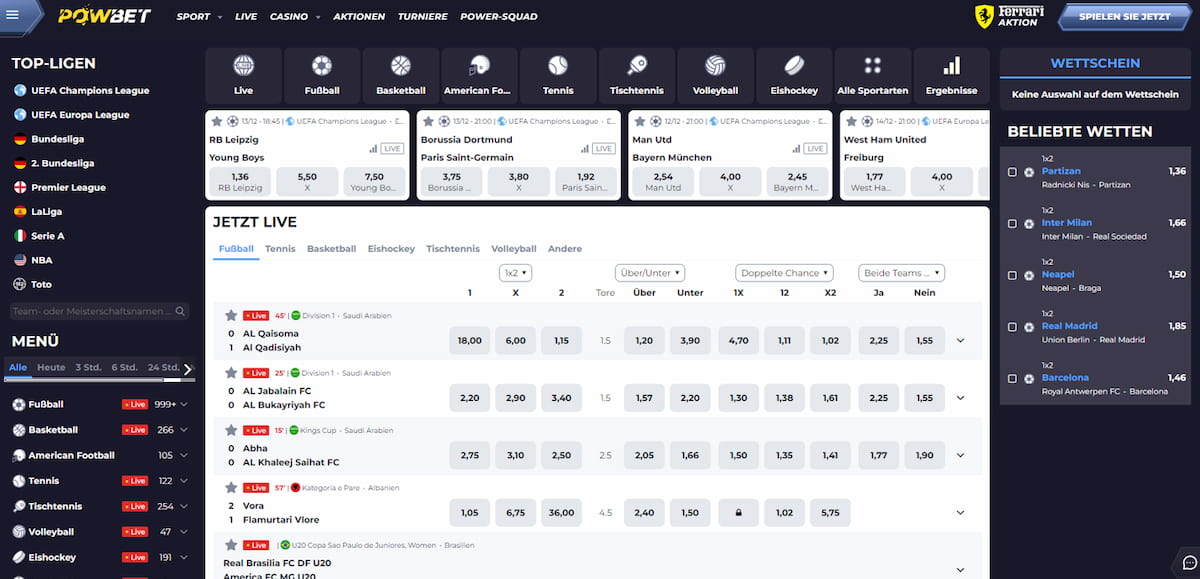Tick the Barcelona bet checkbox
Image resolution: width=1200 pixels, height=579 pixels.
(1012, 379)
